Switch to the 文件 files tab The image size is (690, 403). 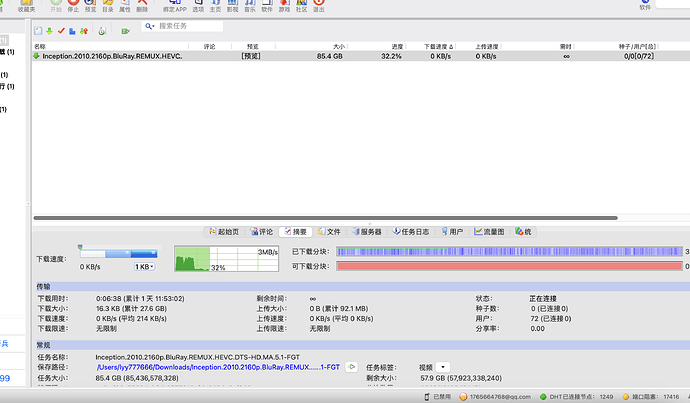click(x=329, y=232)
